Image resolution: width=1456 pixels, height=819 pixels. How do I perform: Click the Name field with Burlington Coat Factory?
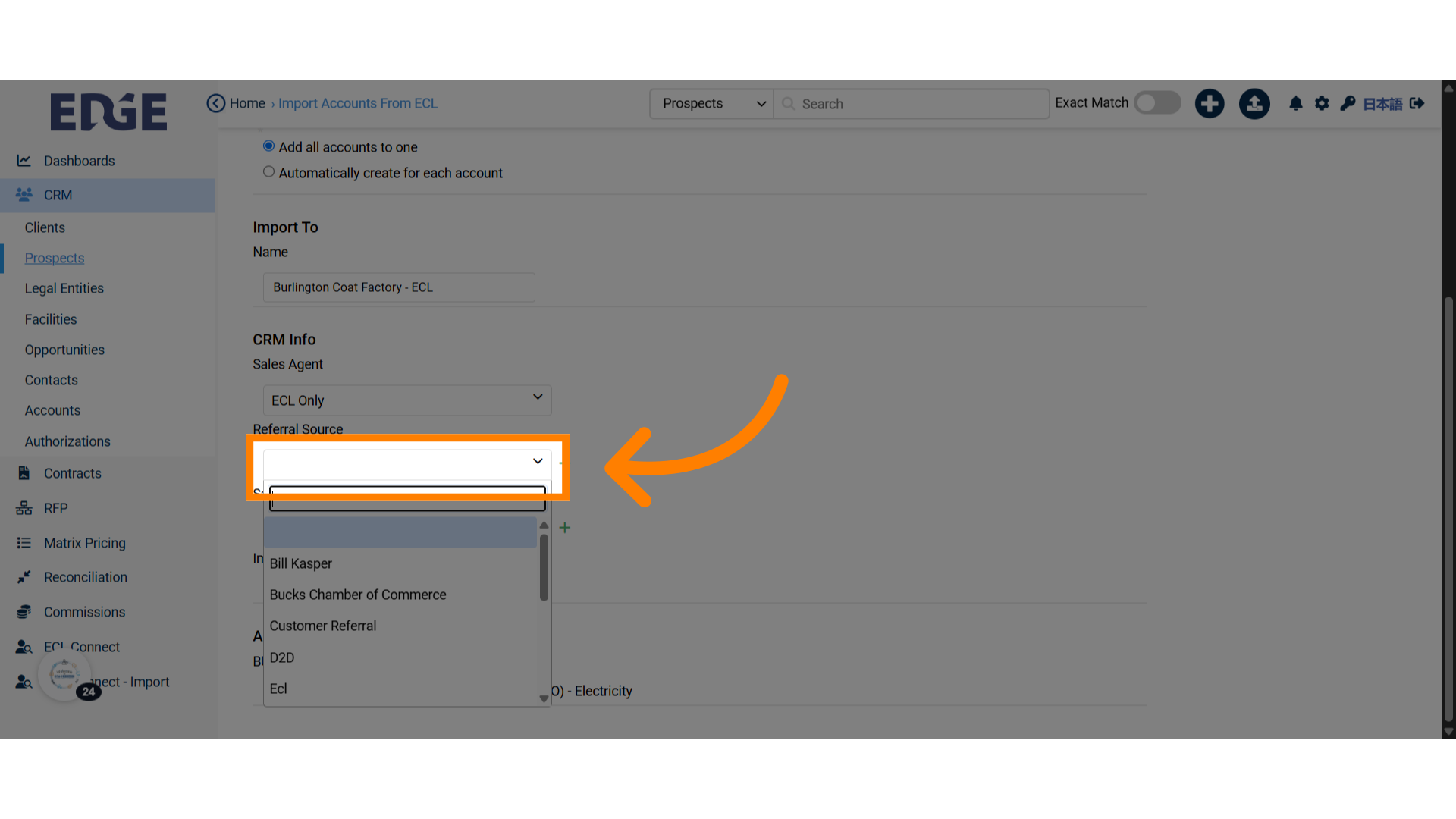pos(399,287)
